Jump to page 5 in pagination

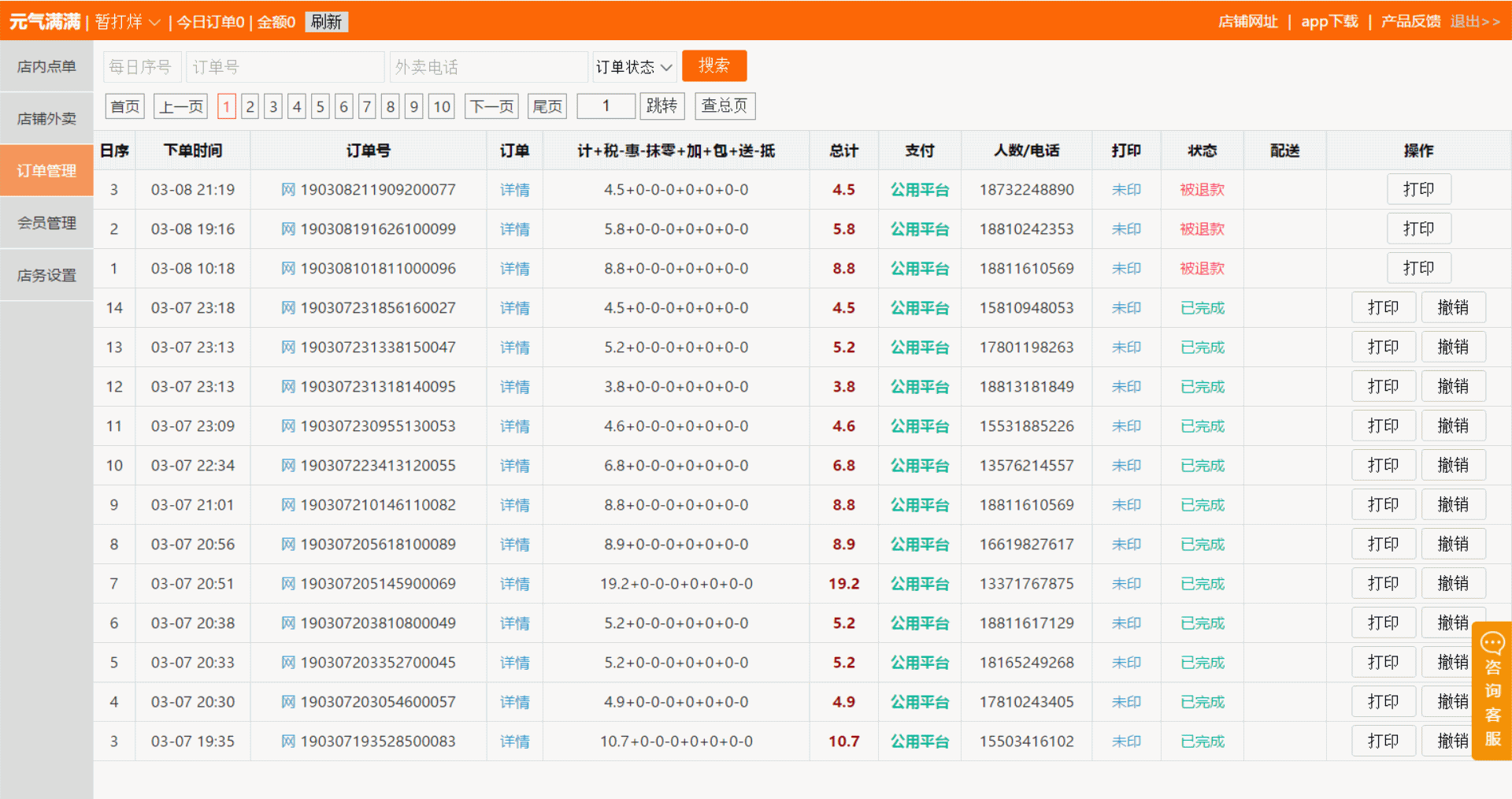[320, 106]
